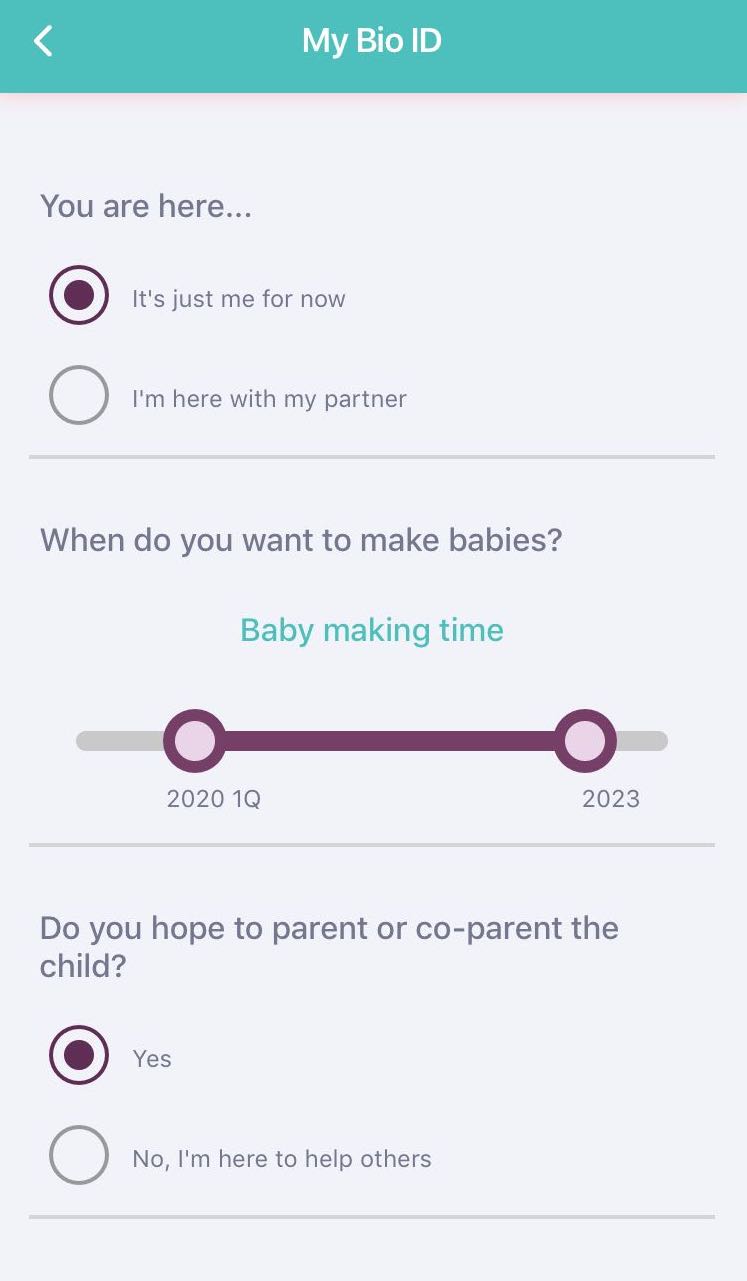Viewport: 747px width, 1281px height.
Task: Click the "2020 1Q" slider label
Action: 213,799
